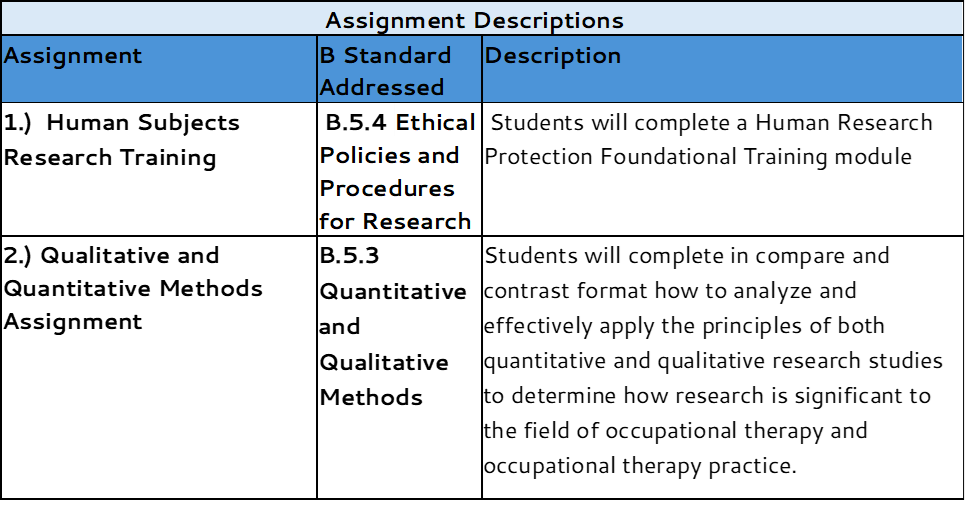
Task: Click the for Research text line
Action: pyautogui.click(x=395, y=221)
